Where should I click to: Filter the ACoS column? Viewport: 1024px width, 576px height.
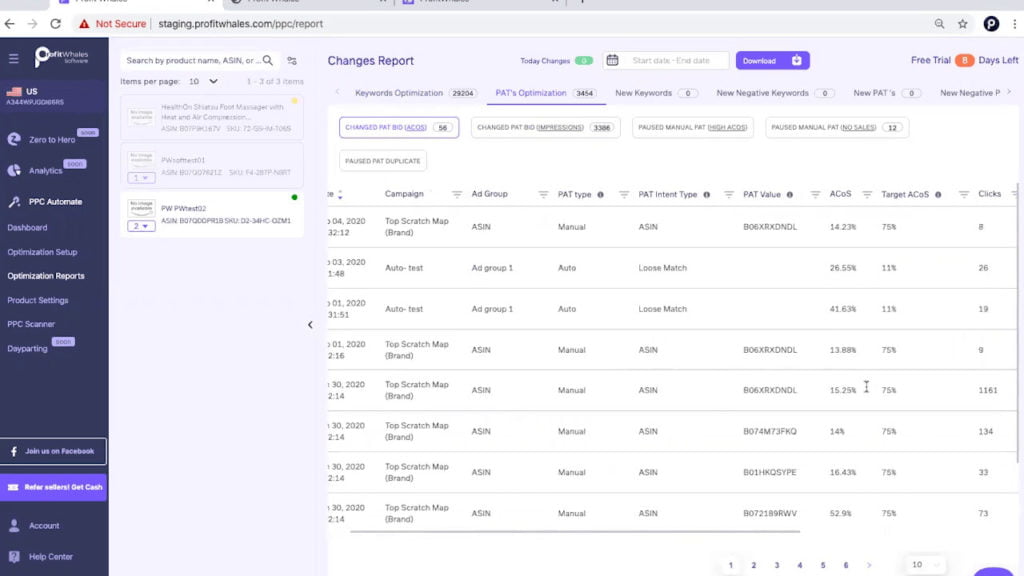click(867, 195)
